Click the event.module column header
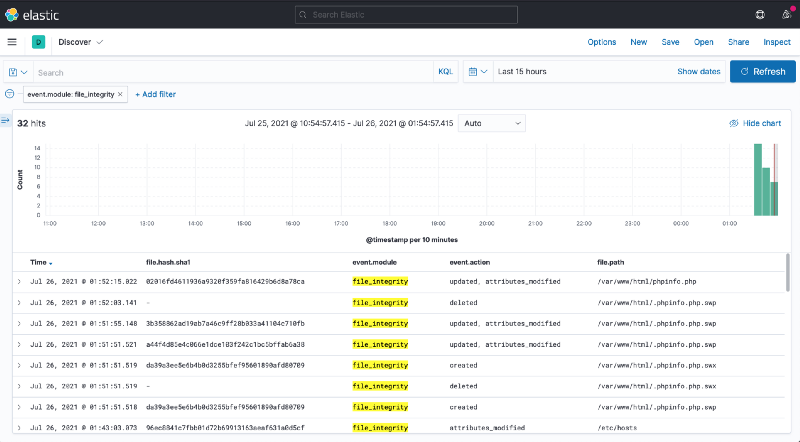The image size is (800, 442). click(x=374, y=262)
